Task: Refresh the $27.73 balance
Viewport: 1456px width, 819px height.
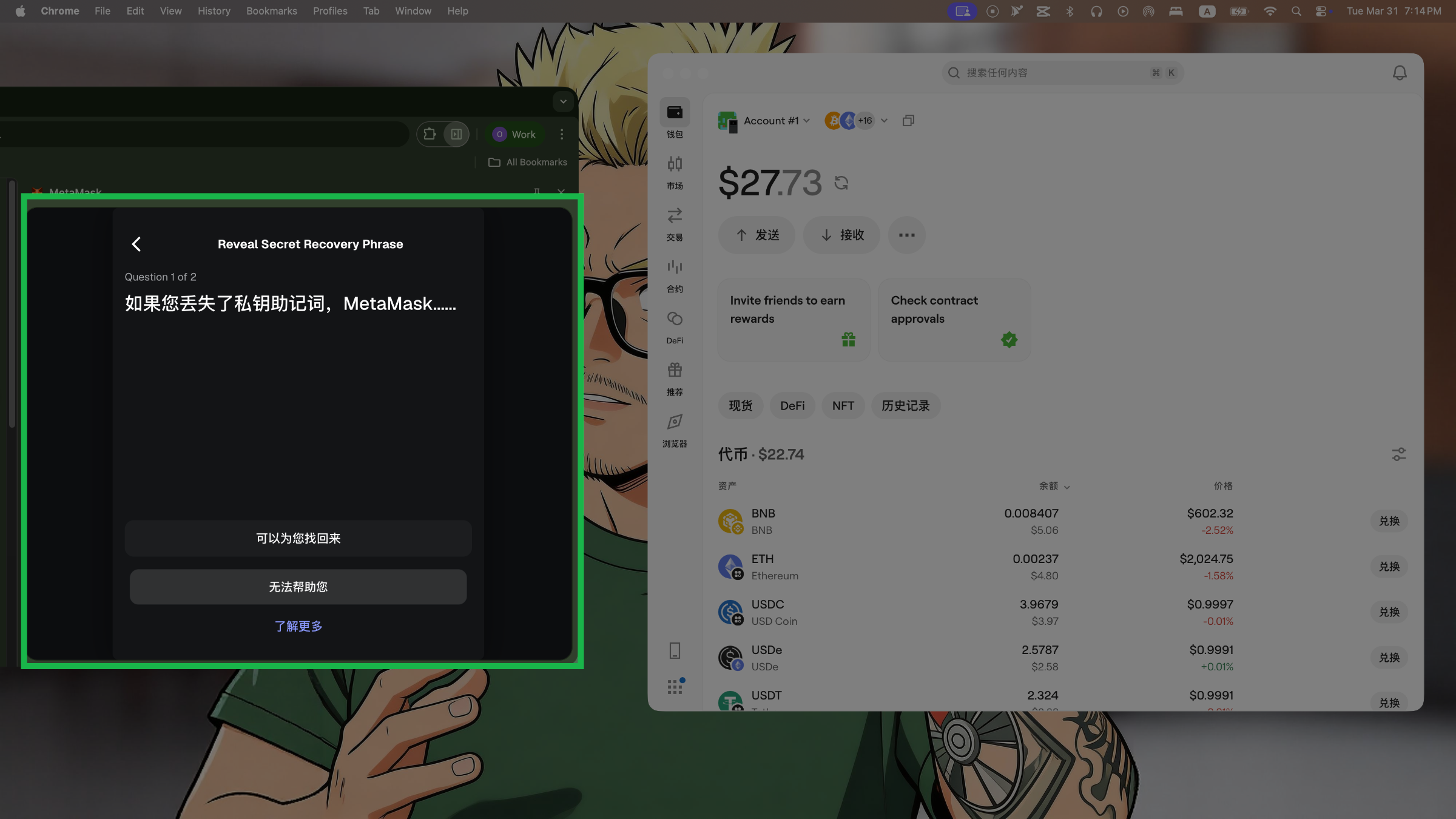Action: [x=841, y=183]
